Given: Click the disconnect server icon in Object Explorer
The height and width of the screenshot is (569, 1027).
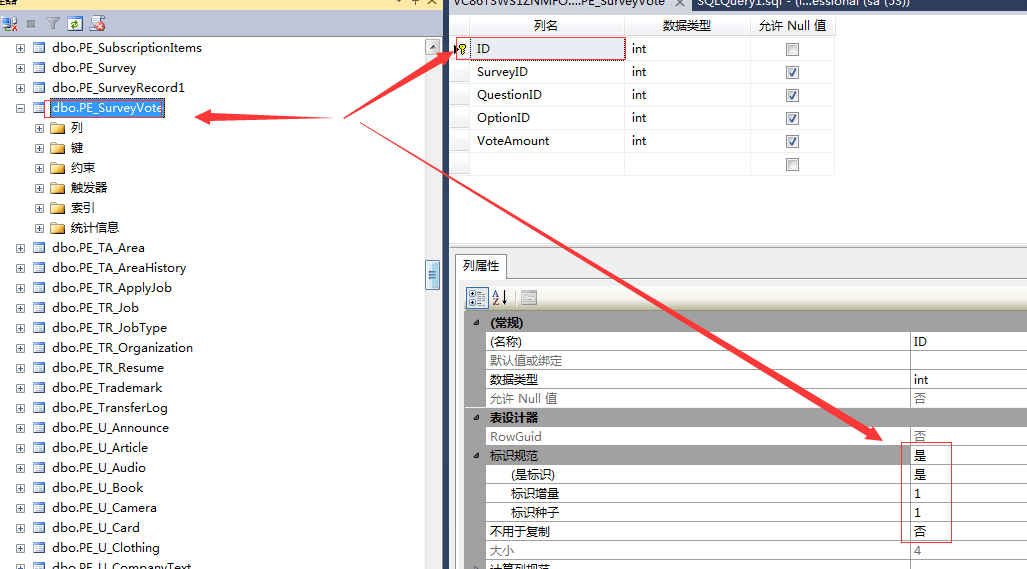Looking at the screenshot, I should 10,22.
